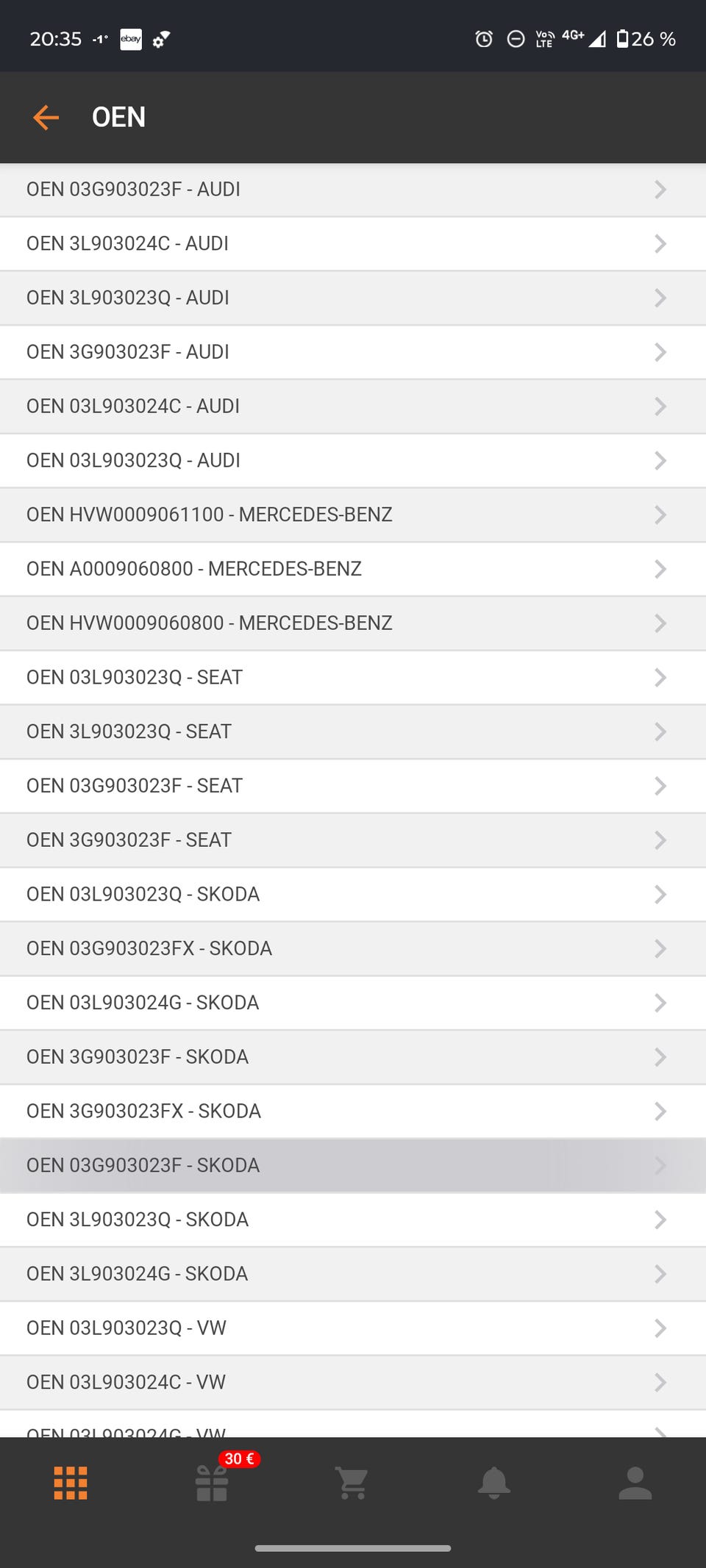Tap the alarm icon in status bar
This screenshot has height=1568, width=706.
(x=484, y=39)
